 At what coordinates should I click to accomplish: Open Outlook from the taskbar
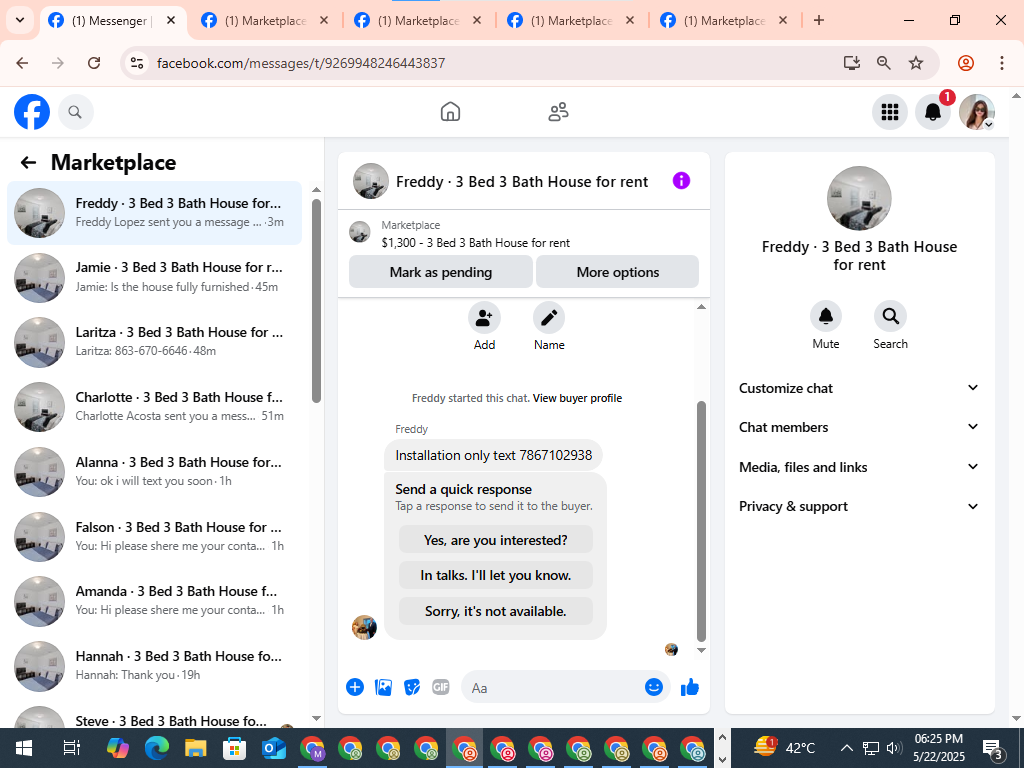[272, 748]
